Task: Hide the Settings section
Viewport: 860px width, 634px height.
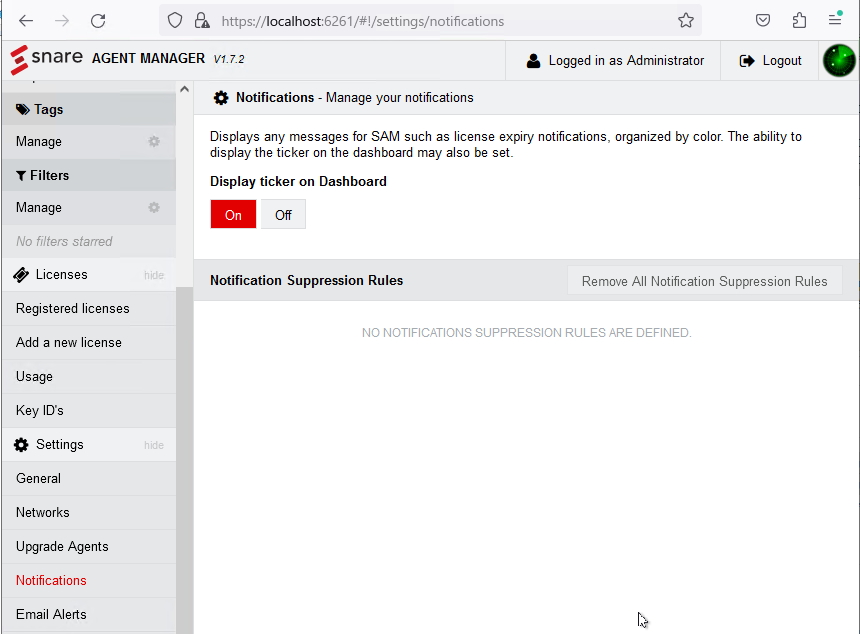Action: click(x=154, y=445)
